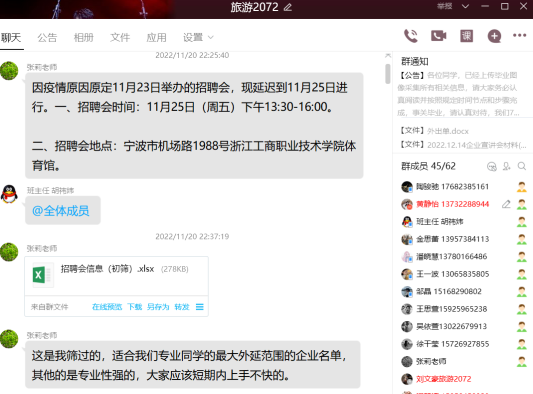
Task: Click green person icon beside 13065835805
Action: 521,274
